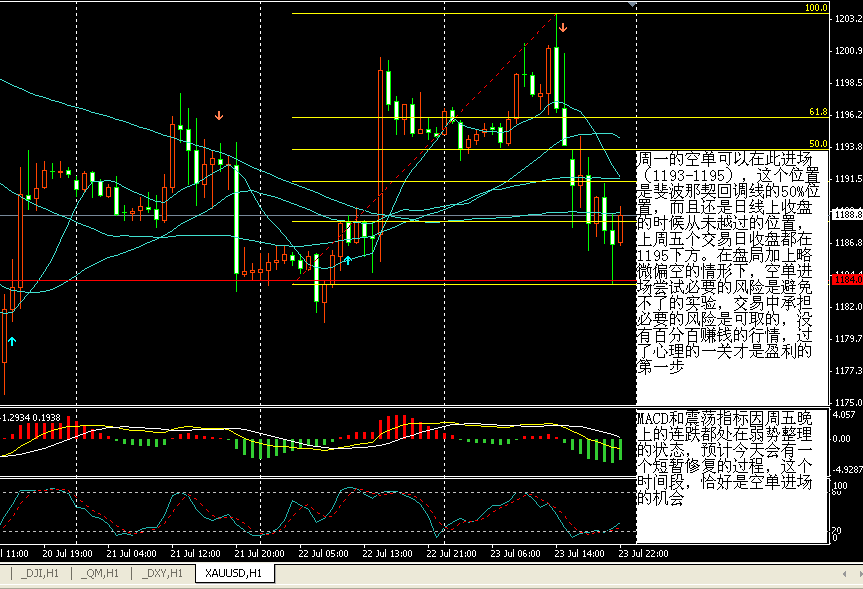Click the 21 Jul 04:00 time label
The image size is (863, 589).
[x=132, y=553]
